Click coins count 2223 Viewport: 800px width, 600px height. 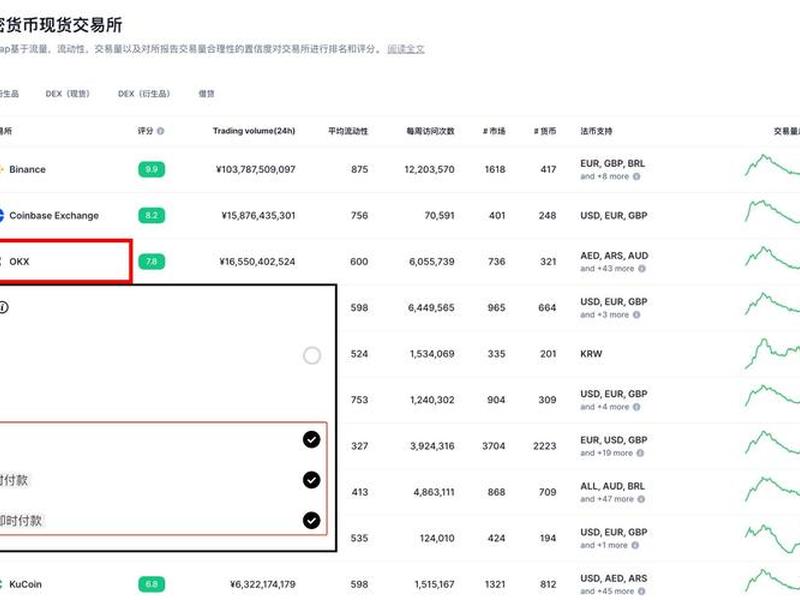pyautogui.click(x=544, y=446)
